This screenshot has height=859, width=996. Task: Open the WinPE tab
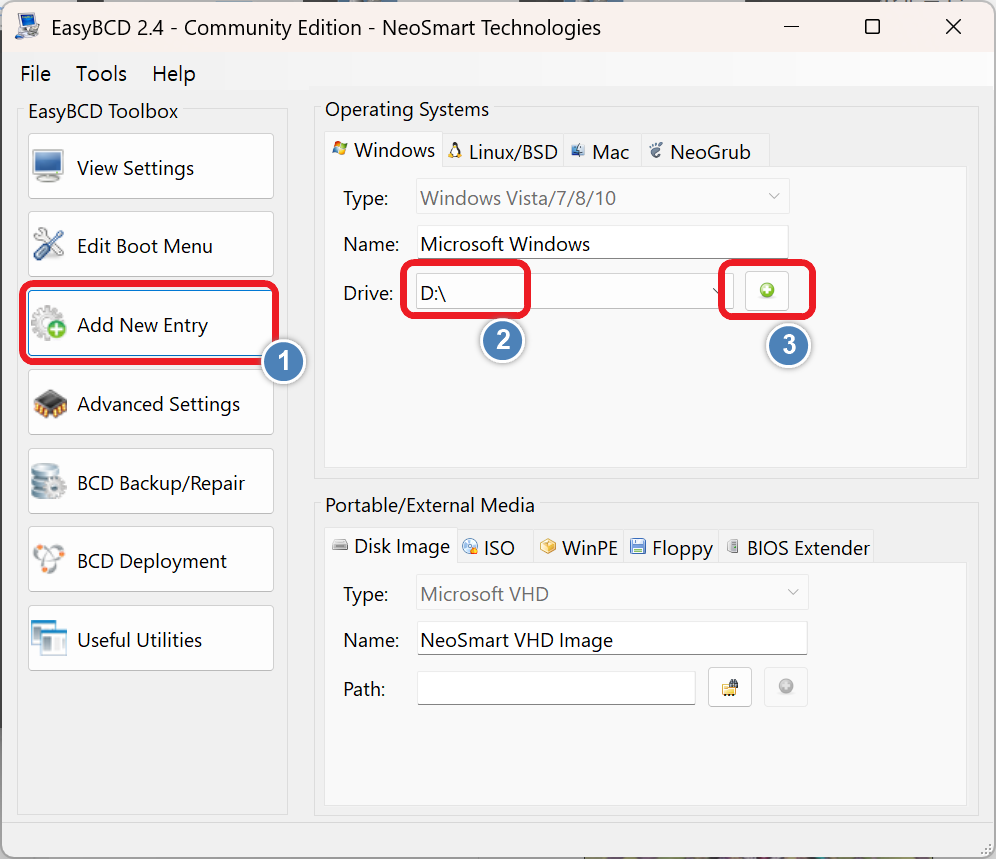(x=579, y=547)
